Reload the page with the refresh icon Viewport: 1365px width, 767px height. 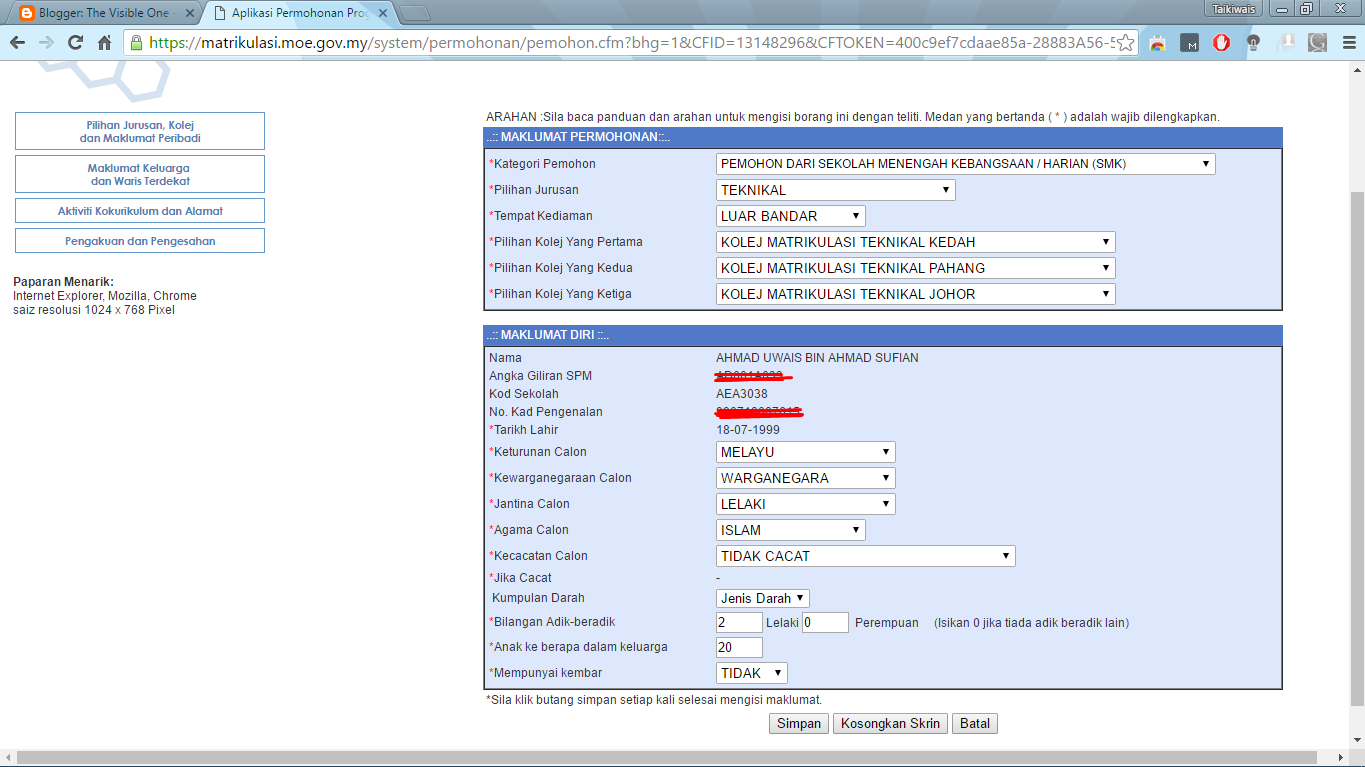[x=75, y=43]
